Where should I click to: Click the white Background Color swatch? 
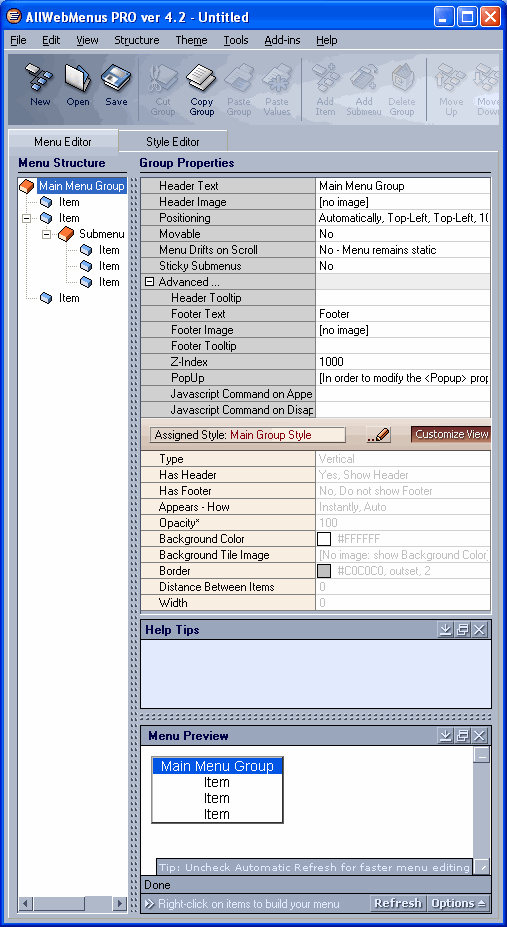(324, 539)
